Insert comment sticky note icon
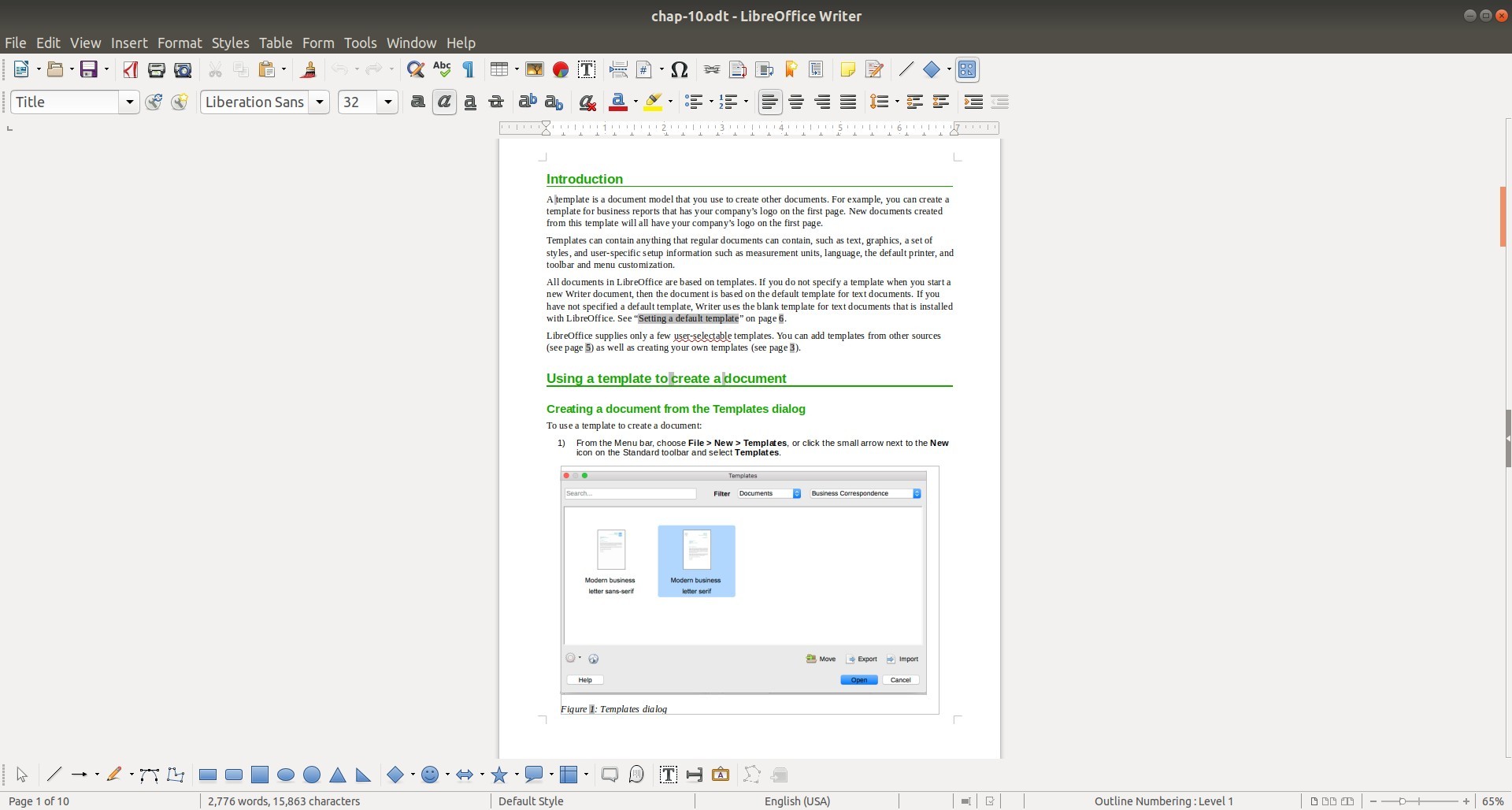The width and height of the screenshot is (1512, 810). point(848,69)
